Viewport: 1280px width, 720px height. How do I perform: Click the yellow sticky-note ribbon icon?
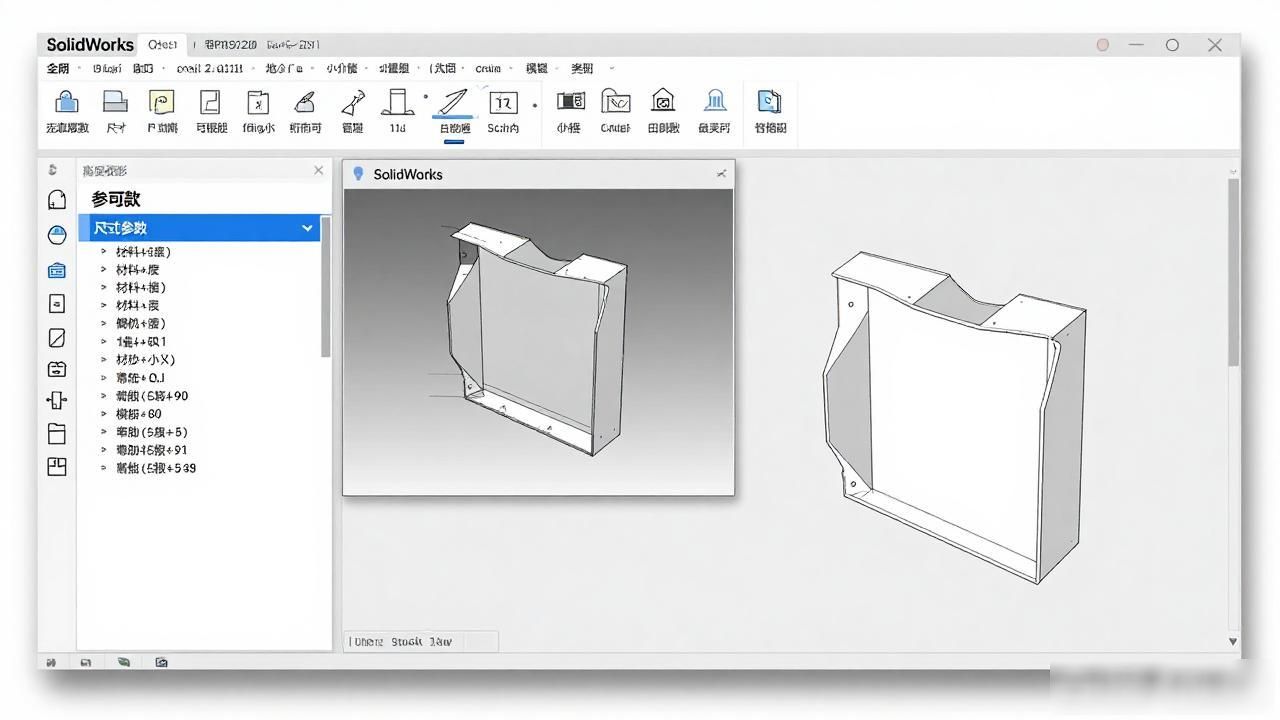[162, 102]
